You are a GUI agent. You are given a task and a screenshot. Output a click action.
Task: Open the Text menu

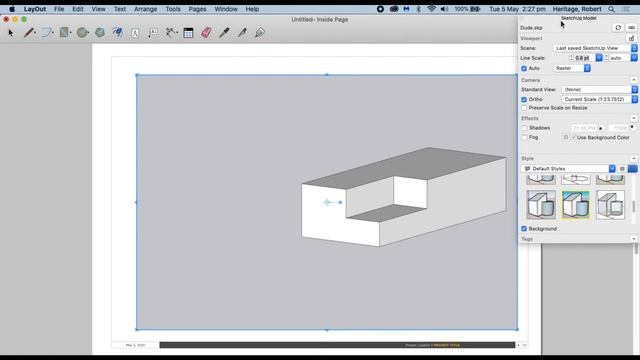click(120, 9)
